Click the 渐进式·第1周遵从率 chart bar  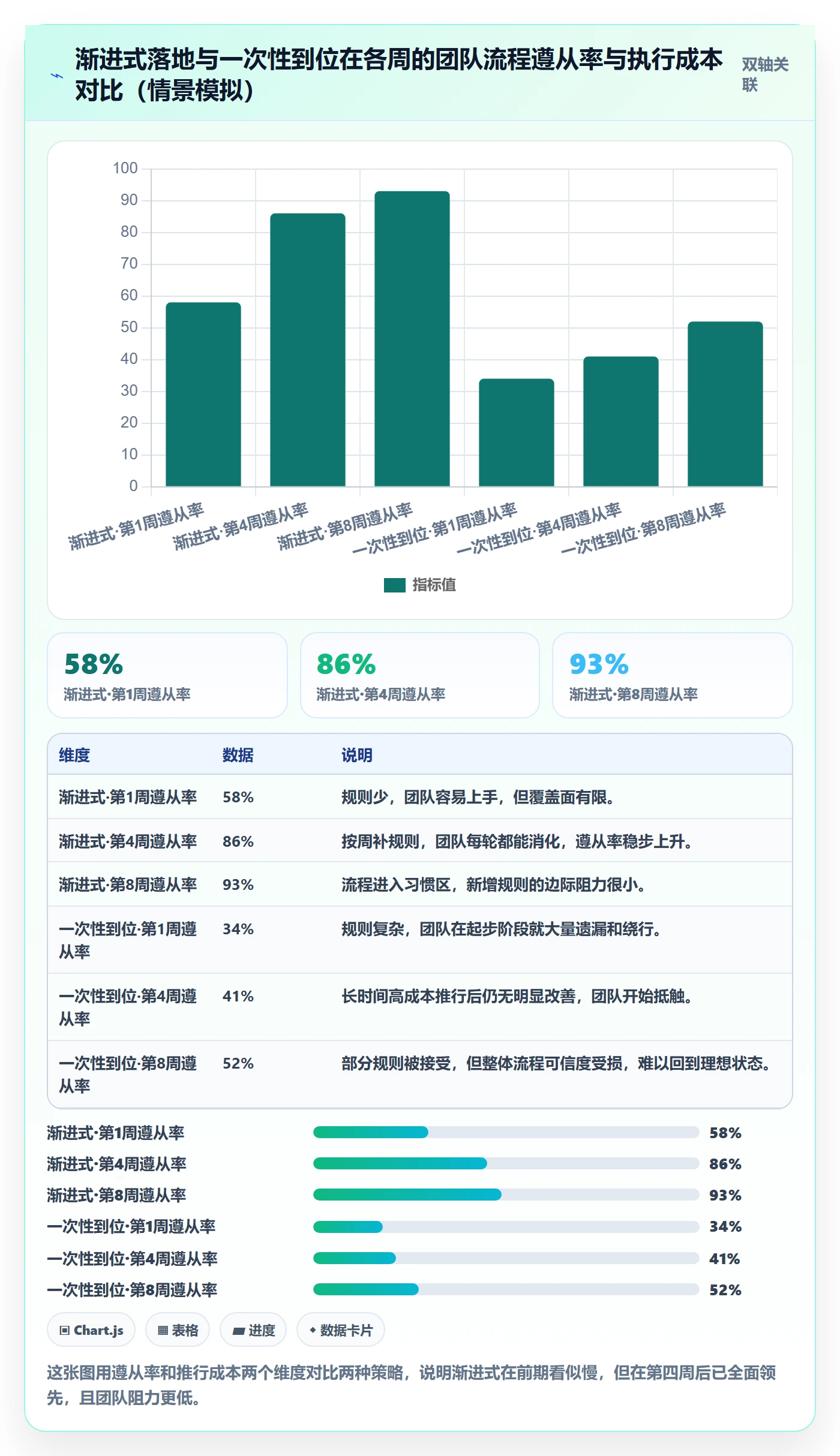click(x=203, y=394)
